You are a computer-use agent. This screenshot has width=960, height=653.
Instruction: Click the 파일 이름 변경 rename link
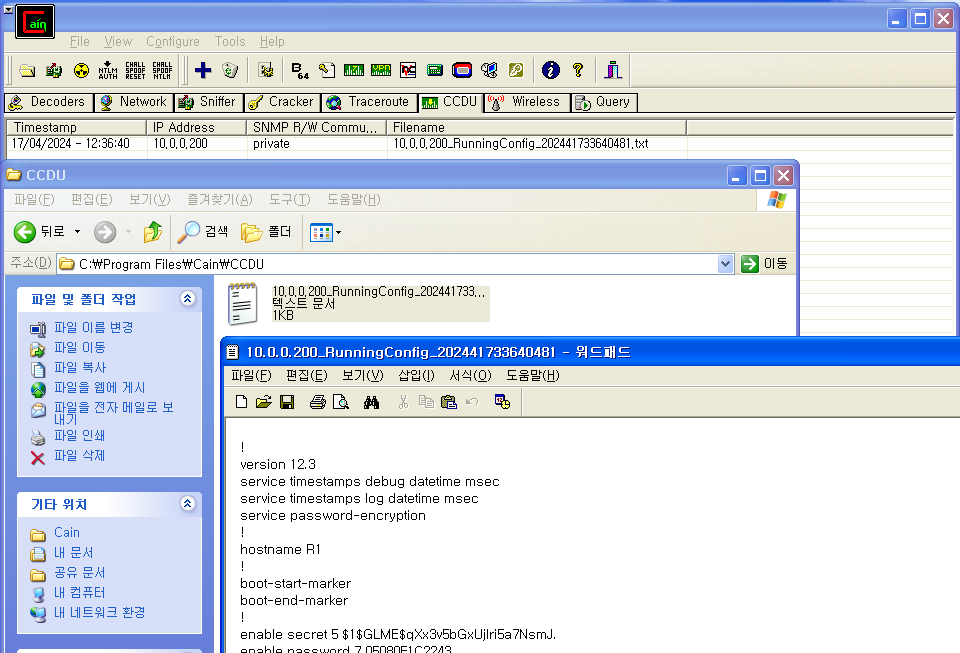pos(93,327)
